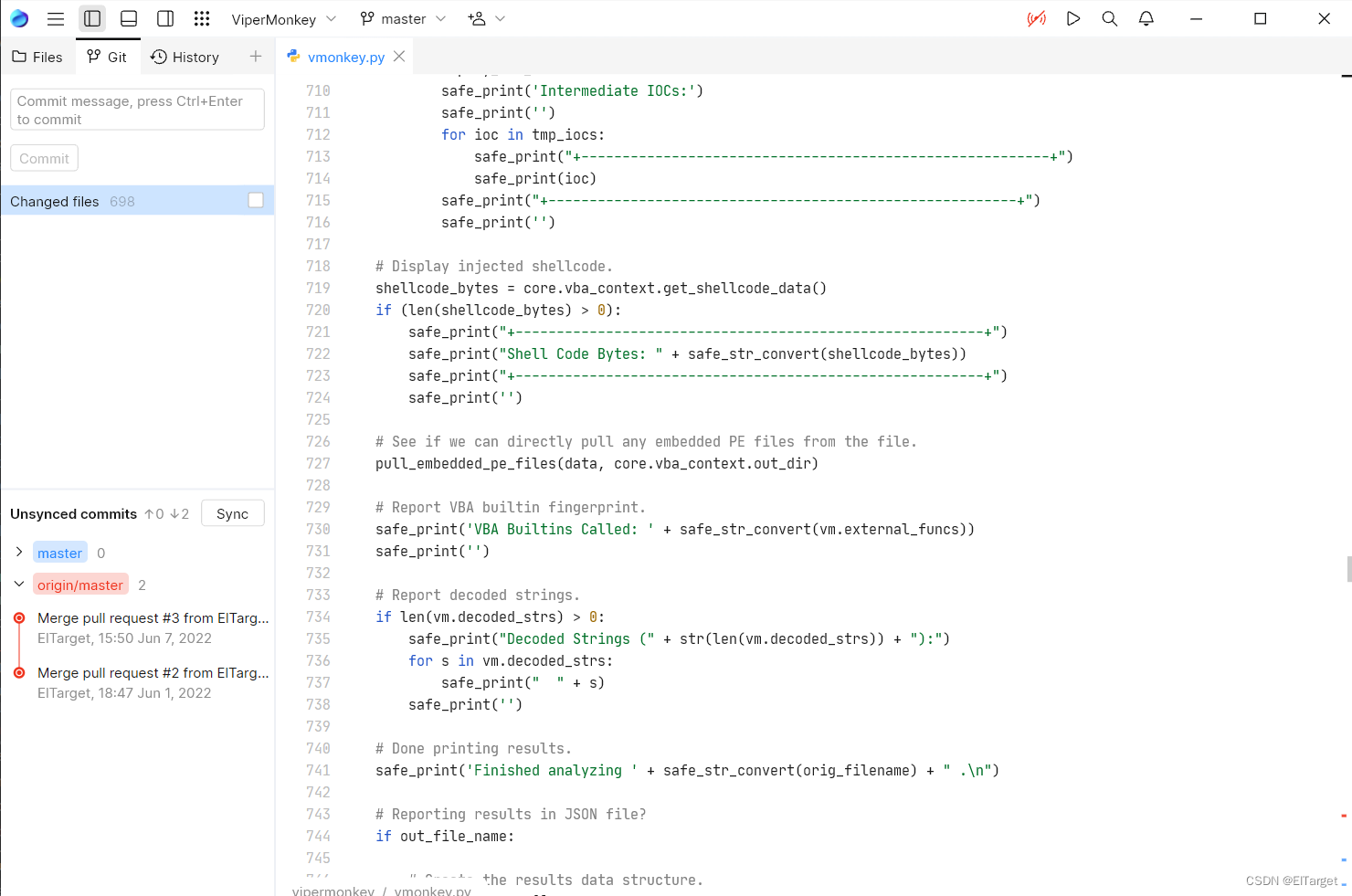The height and width of the screenshot is (896, 1352).
Task: Open the search magnifier icon
Action: [1110, 18]
